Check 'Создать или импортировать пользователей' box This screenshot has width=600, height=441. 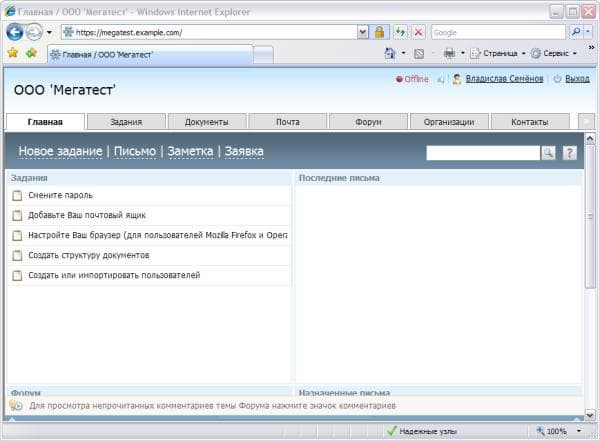click(x=17, y=275)
